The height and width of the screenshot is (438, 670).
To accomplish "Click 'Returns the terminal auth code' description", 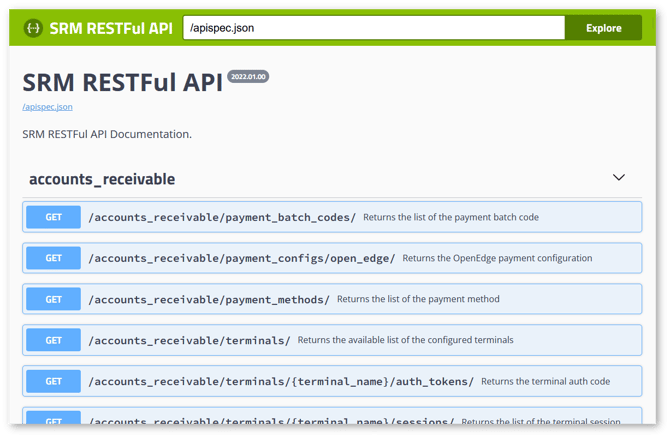I will point(546,381).
